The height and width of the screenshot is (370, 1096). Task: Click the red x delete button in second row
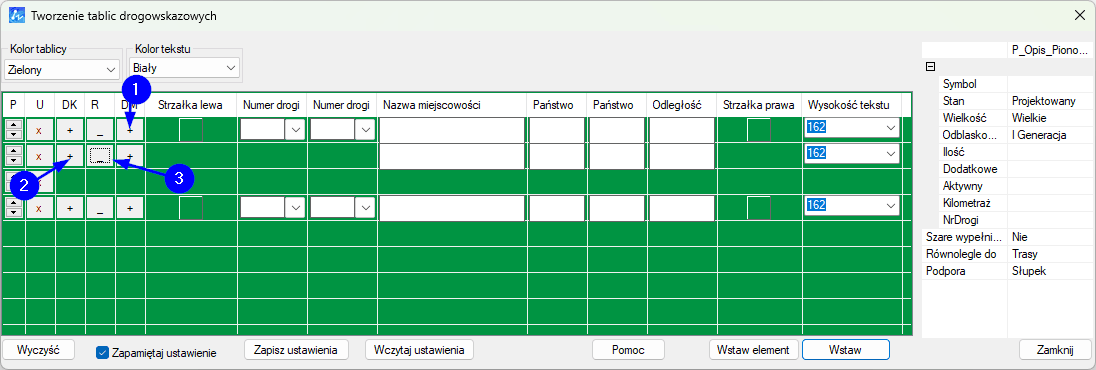39,157
